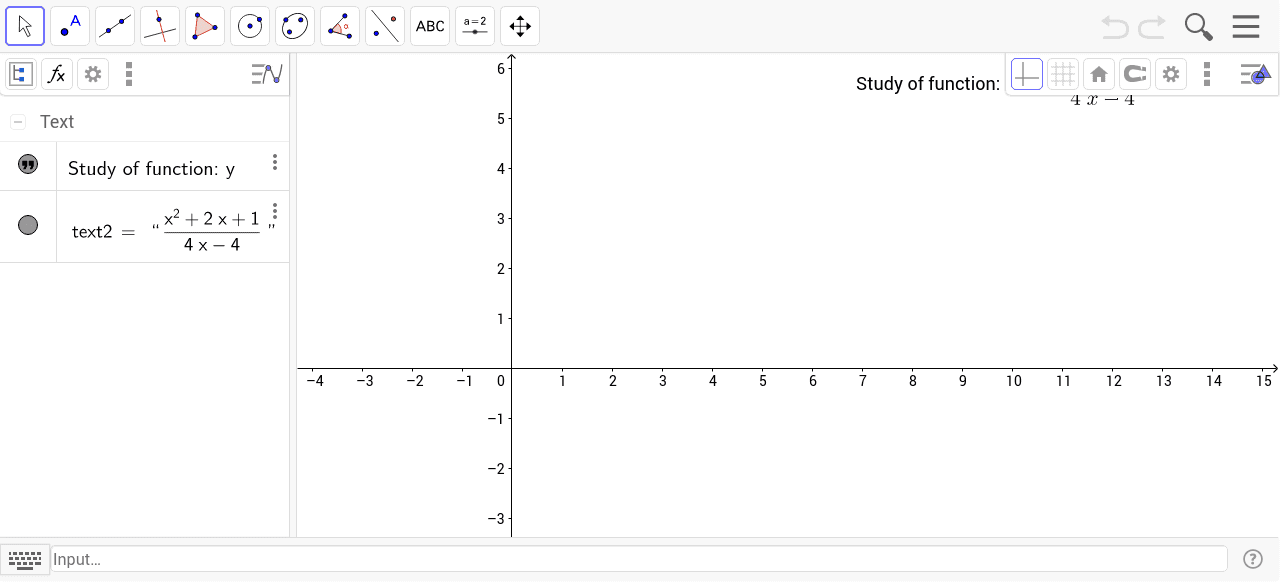This screenshot has height=582, width=1280.
Task: Open options for Study of function row
Action: tap(275, 162)
